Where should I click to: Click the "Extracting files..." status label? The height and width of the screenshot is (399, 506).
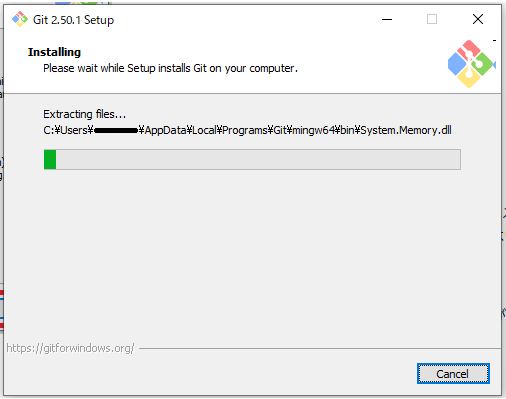(85, 114)
